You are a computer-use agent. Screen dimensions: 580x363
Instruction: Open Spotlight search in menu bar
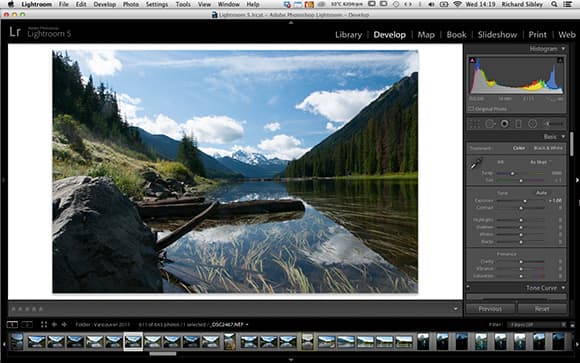tap(554, 4)
